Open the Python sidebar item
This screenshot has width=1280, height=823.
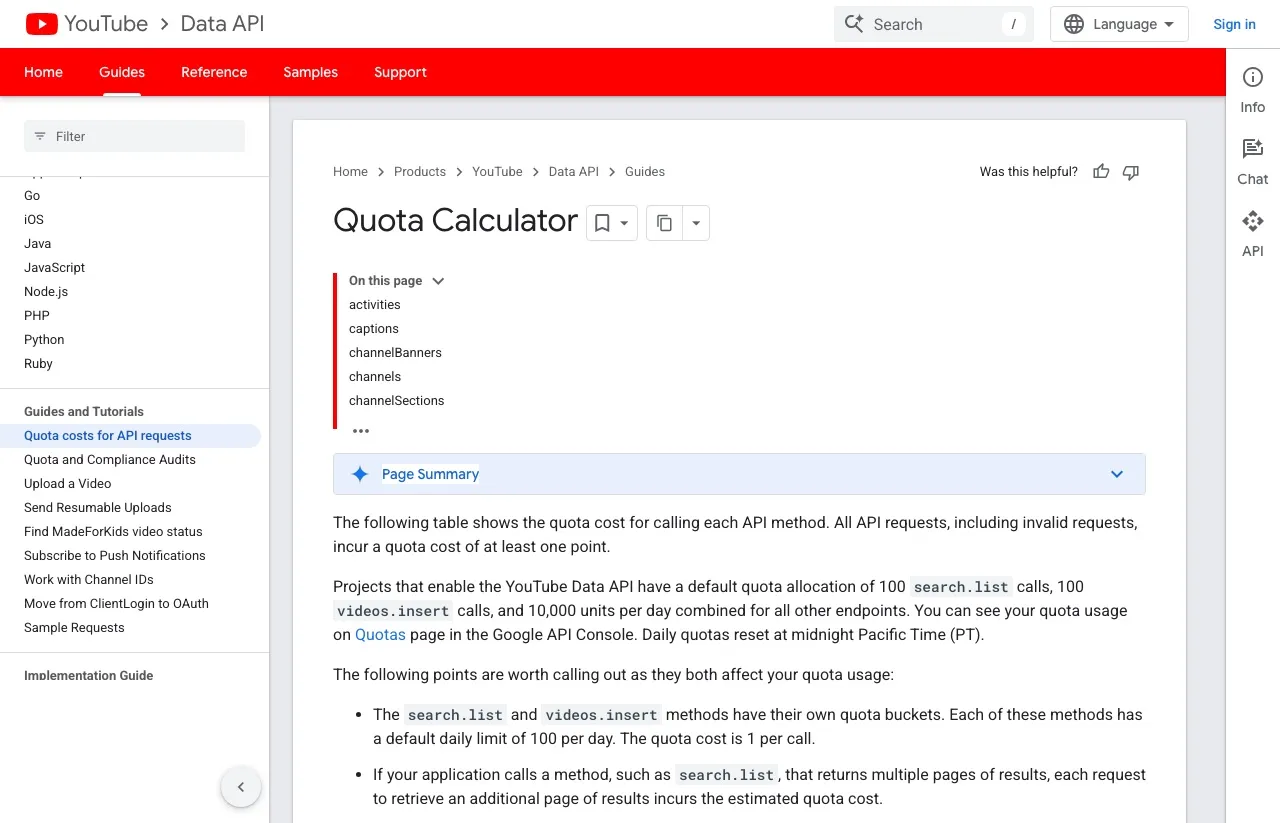tap(44, 340)
